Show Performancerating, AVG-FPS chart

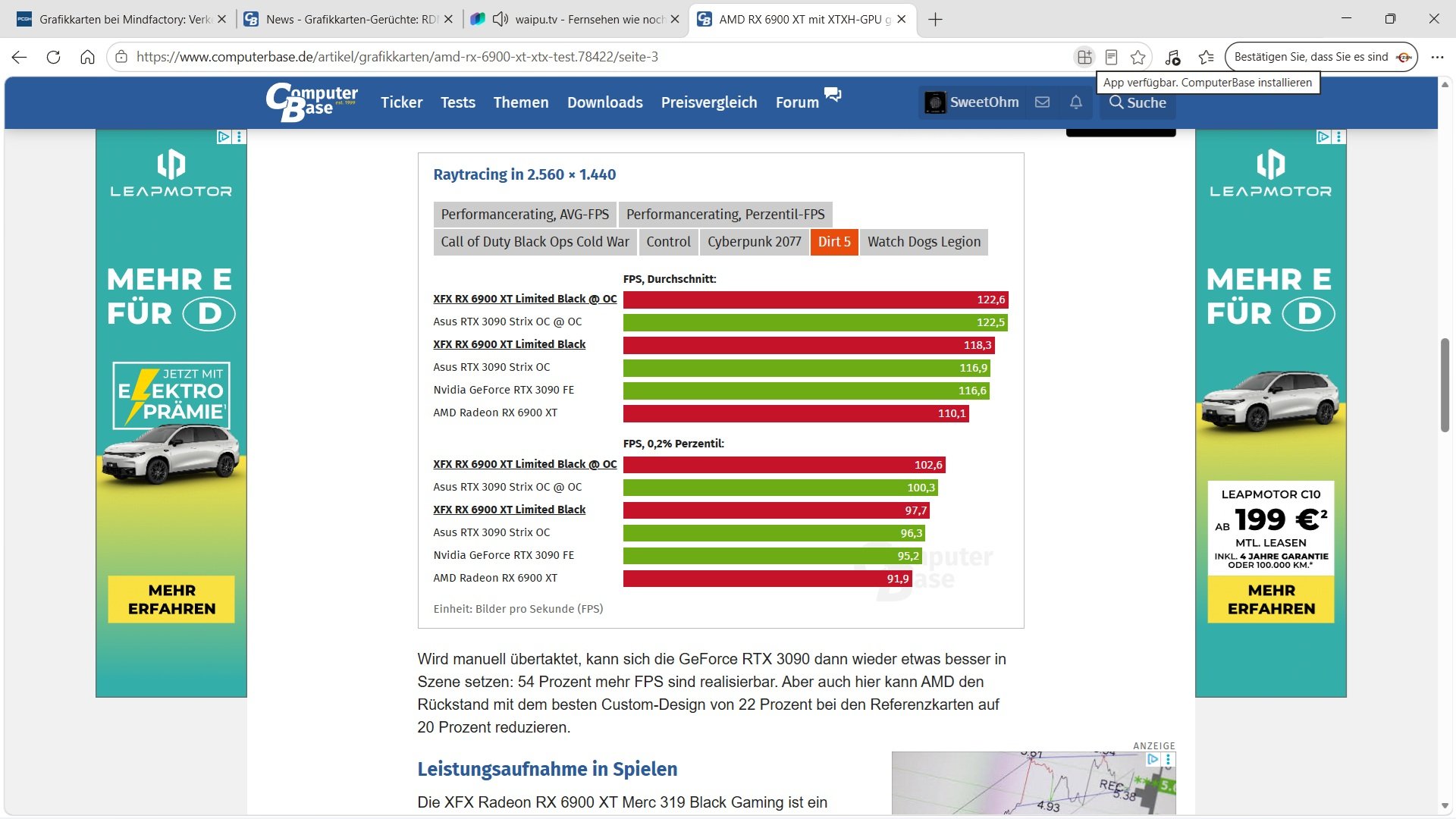(525, 215)
